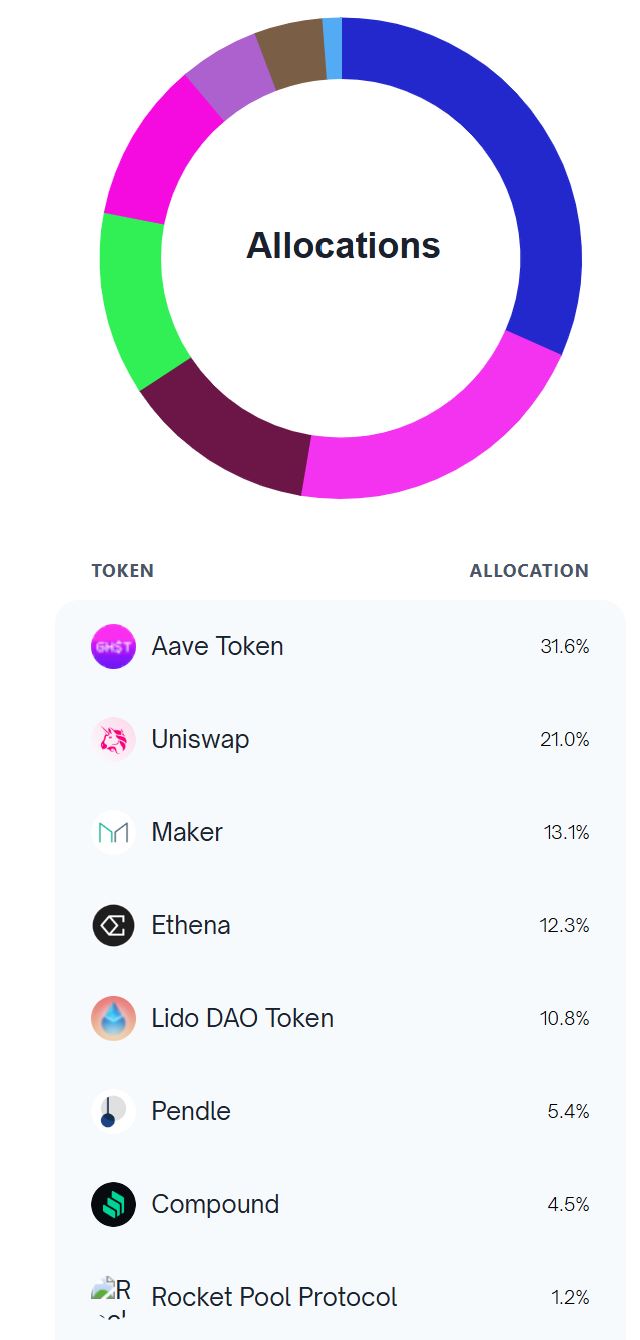Click the Ethena token icon
The image size is (640, 1340).
pos(113,925)
